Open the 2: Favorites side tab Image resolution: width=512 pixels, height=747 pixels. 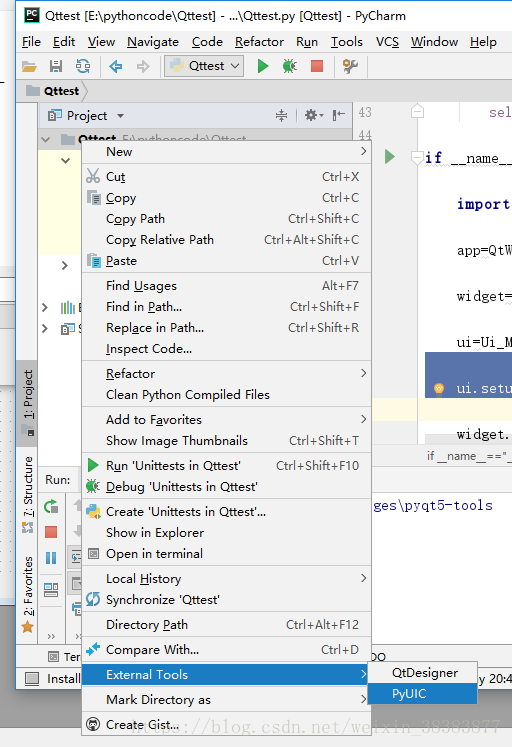pos(28,594)
